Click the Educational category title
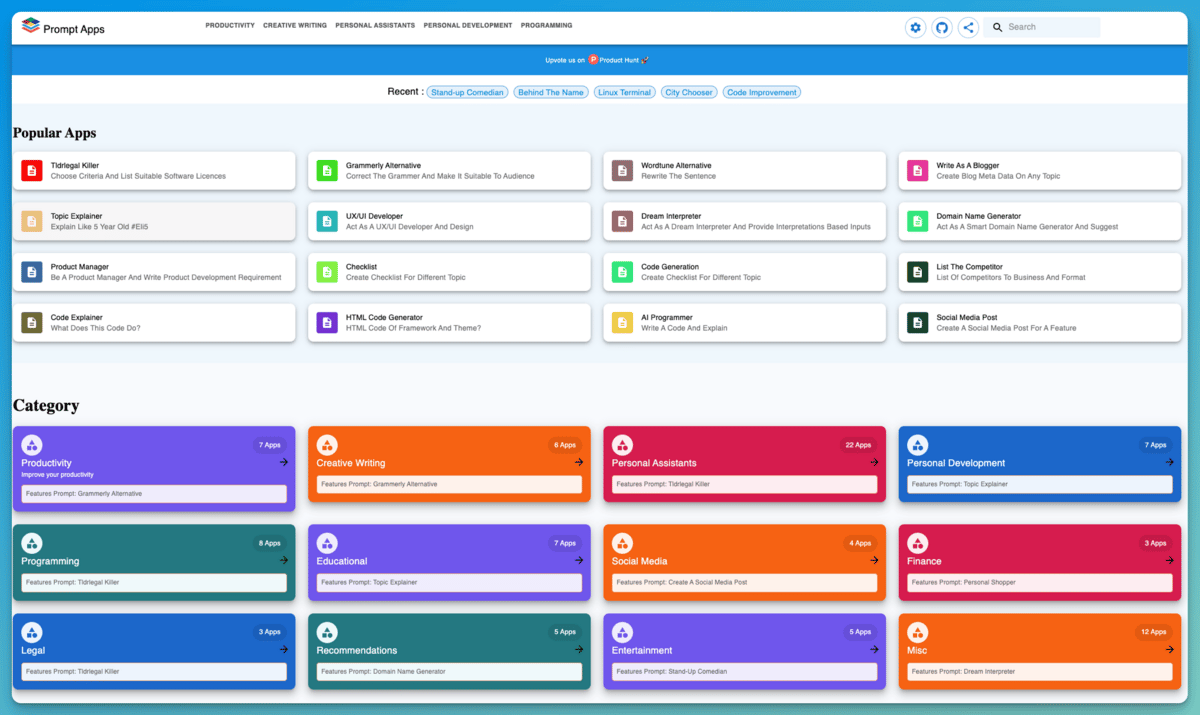This screenshot has height=715, width=1200. [342, 561]
